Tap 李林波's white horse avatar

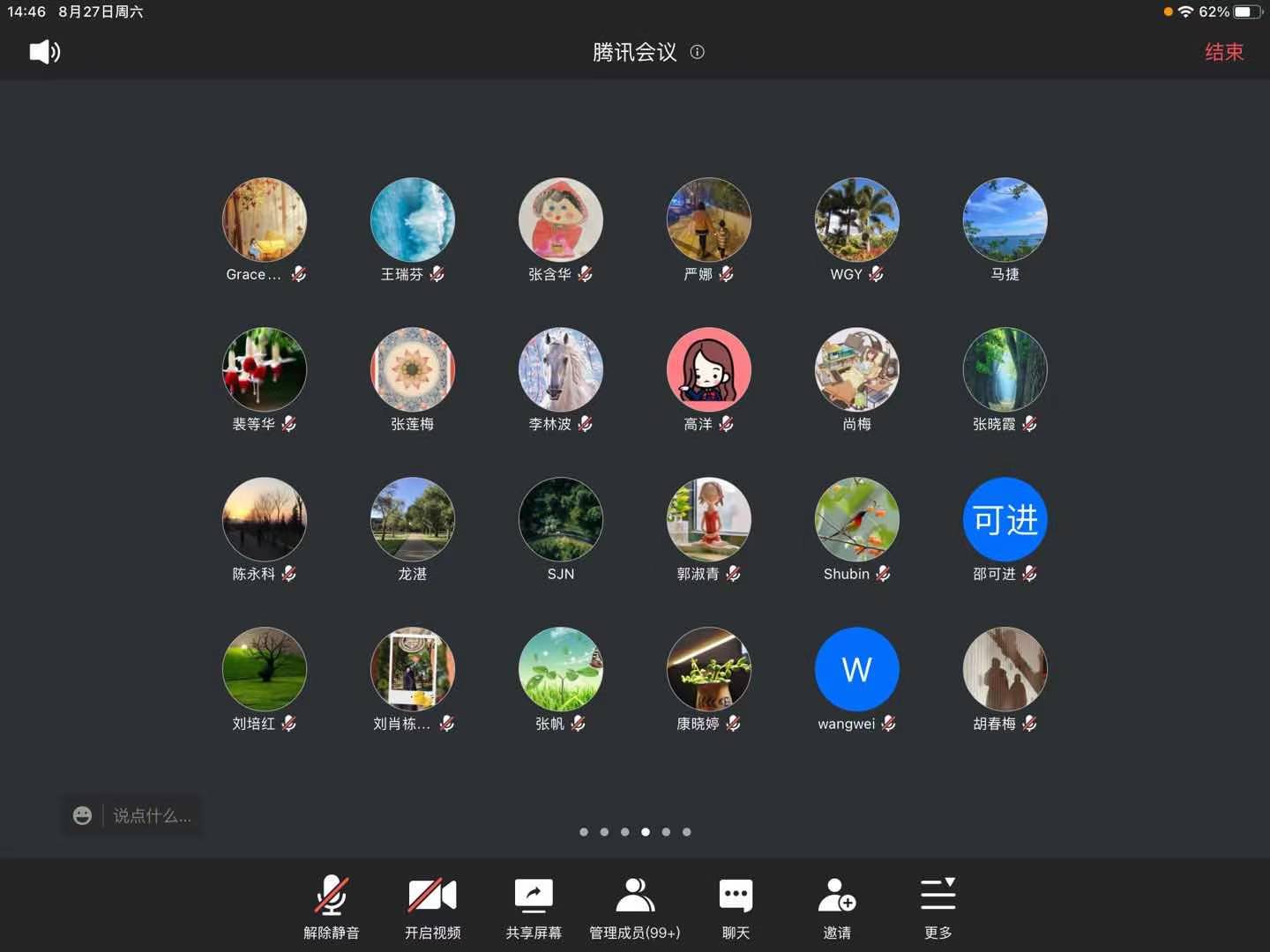coord(560,369)
